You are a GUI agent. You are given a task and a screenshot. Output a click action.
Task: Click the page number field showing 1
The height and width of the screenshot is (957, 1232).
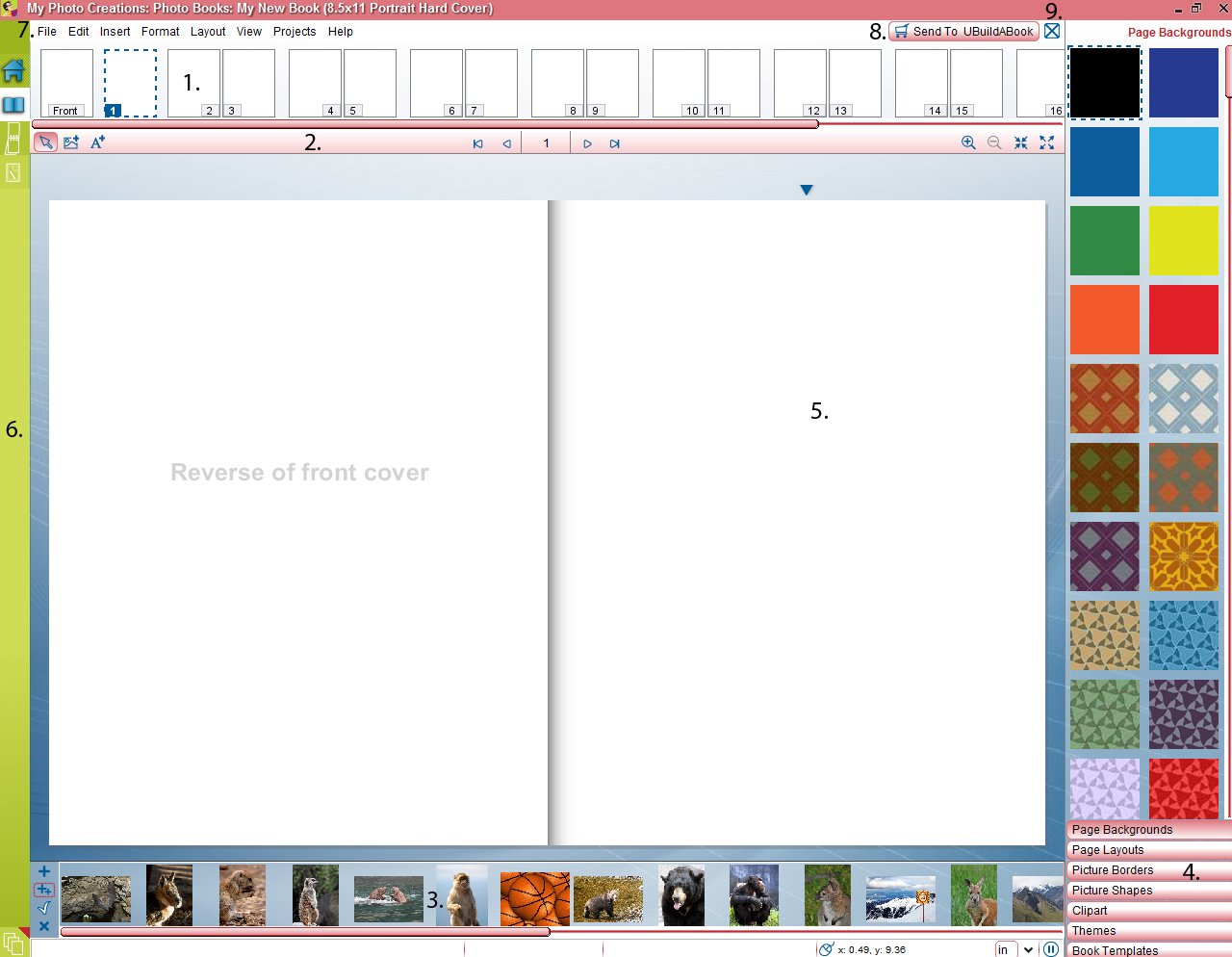[546, 143]
